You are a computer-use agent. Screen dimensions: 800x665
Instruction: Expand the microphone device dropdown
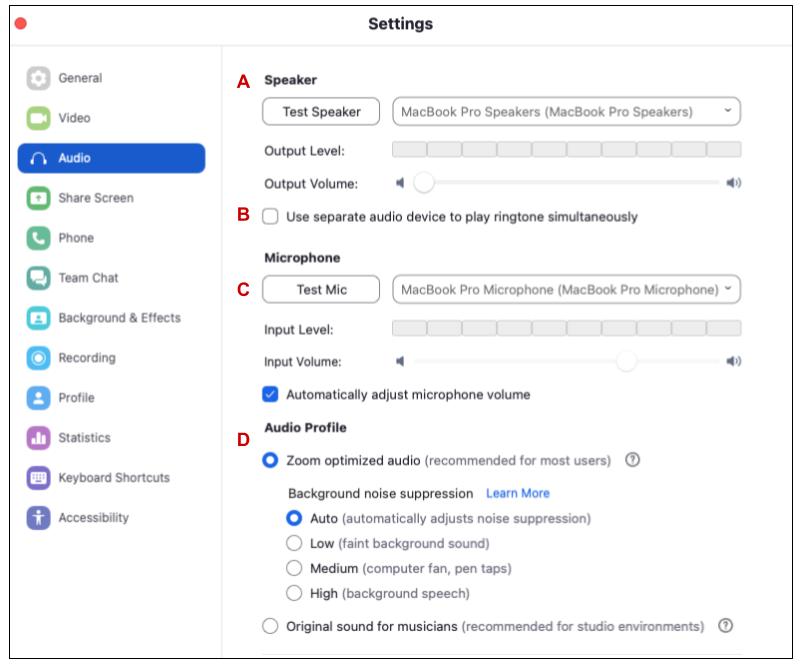point(566,290)
